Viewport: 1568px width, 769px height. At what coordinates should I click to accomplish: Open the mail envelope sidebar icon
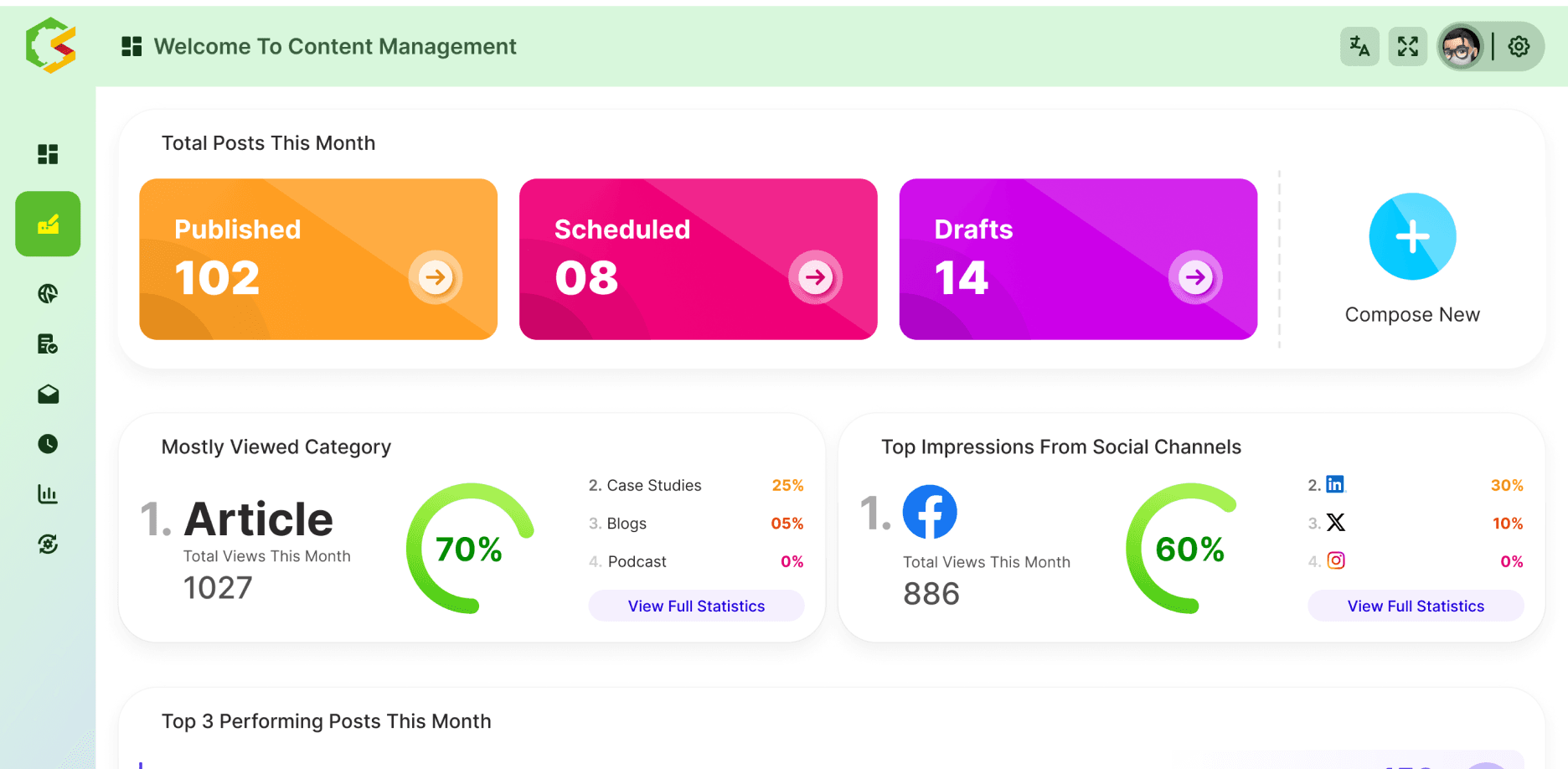tap(48, 394)
